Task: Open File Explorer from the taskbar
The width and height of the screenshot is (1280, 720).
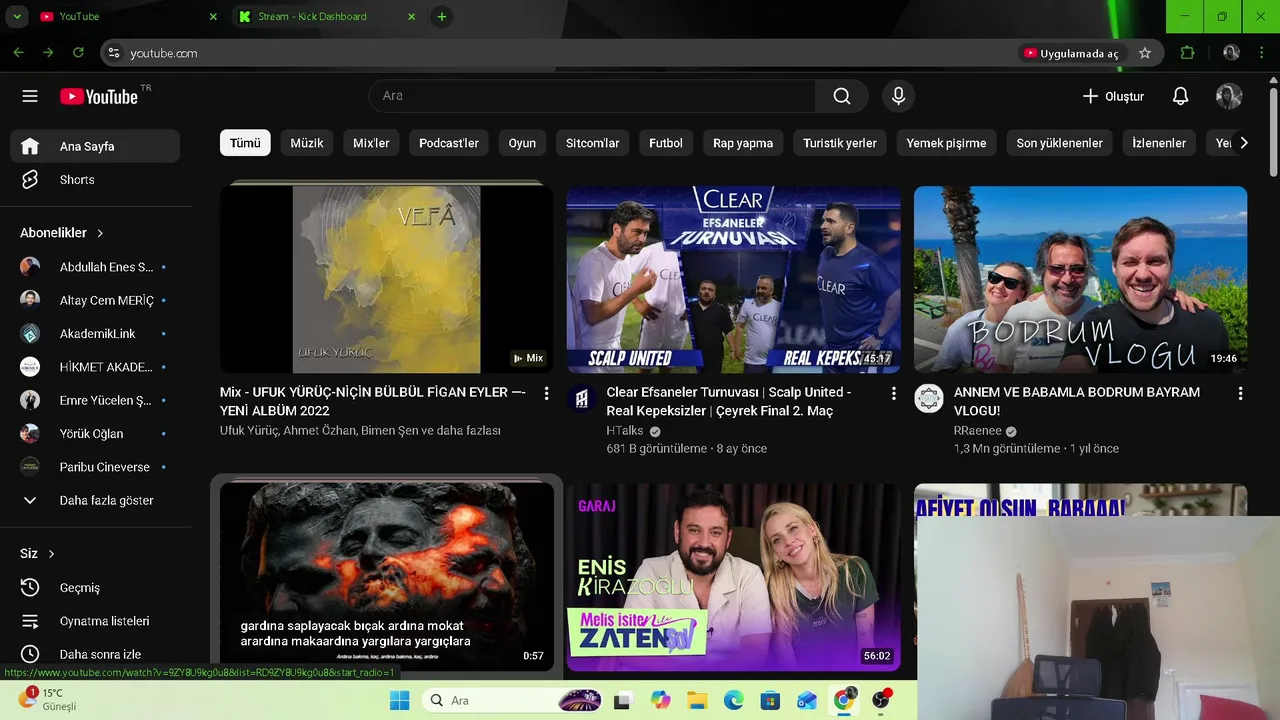Action: (697, 700)
